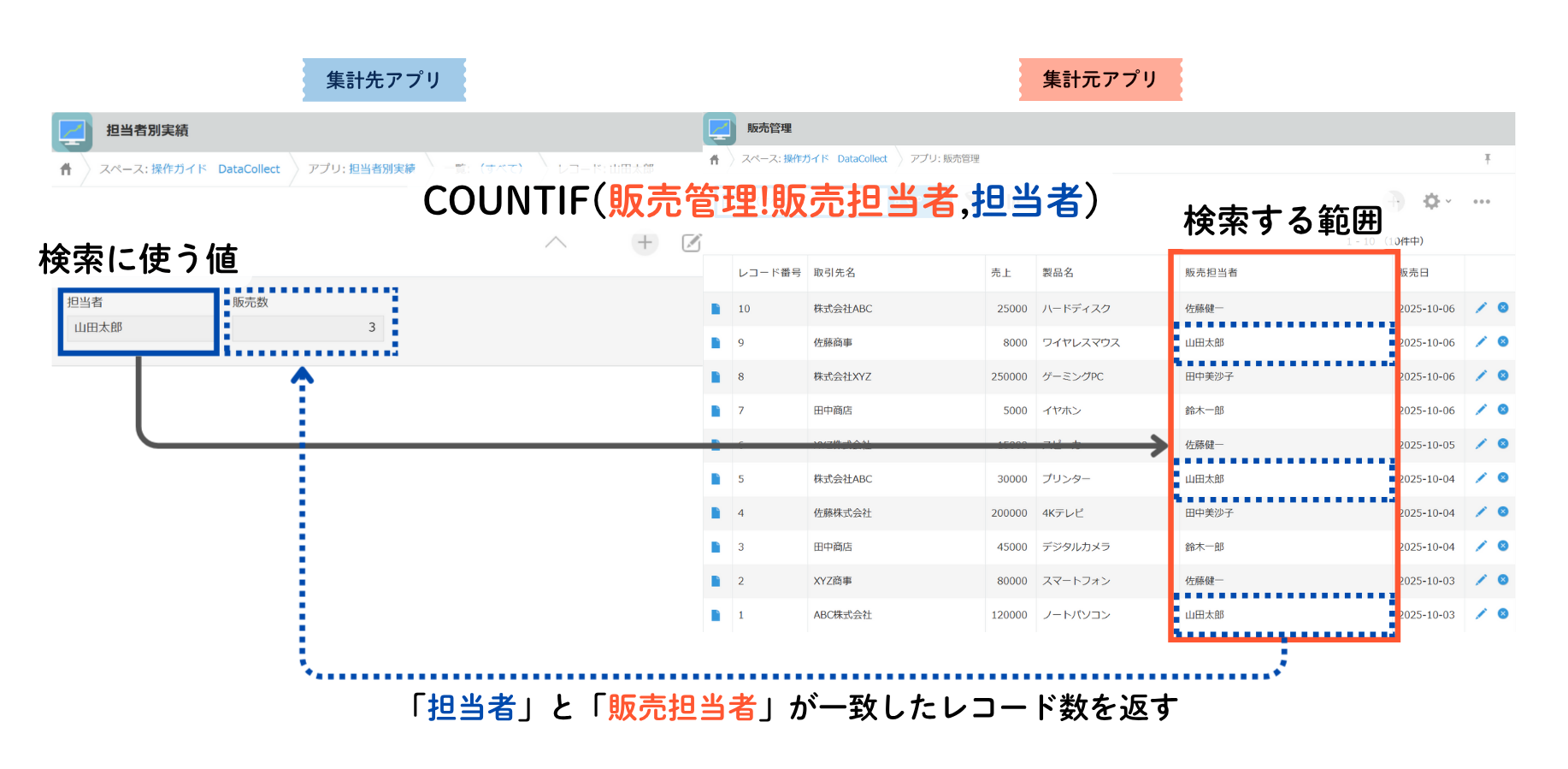The width and height of the screenshot is (1568, 769).
Task: Delete record 8 using its delete icon
Action: coord(1503,376)
